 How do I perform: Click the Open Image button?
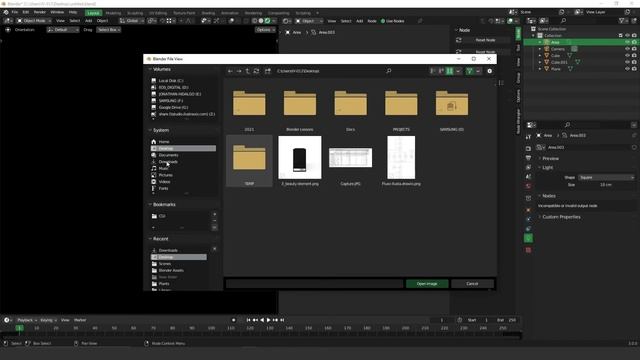click(x=427, y=284)
